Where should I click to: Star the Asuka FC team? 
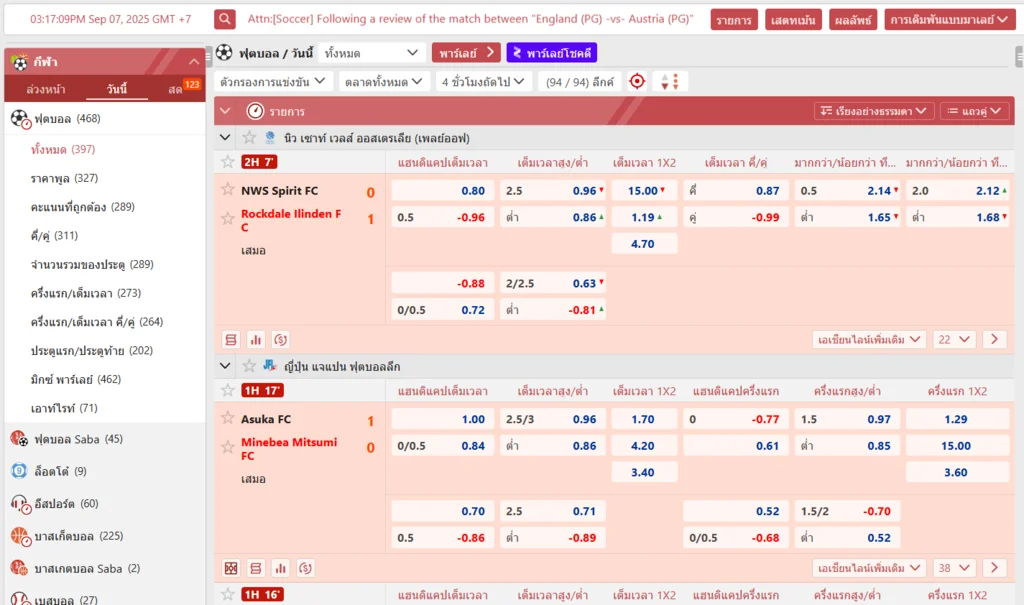227,417
